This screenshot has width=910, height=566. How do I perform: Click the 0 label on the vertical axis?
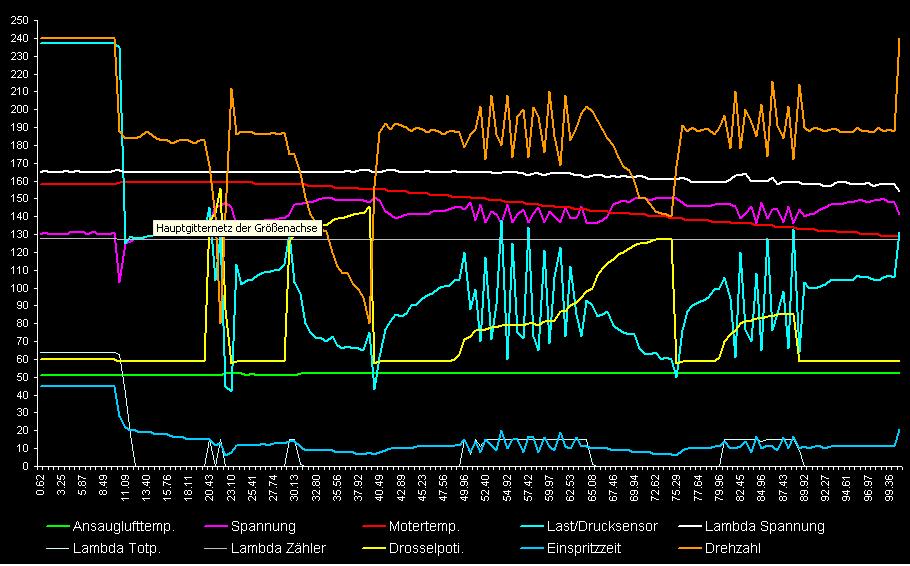coord(27,466)
